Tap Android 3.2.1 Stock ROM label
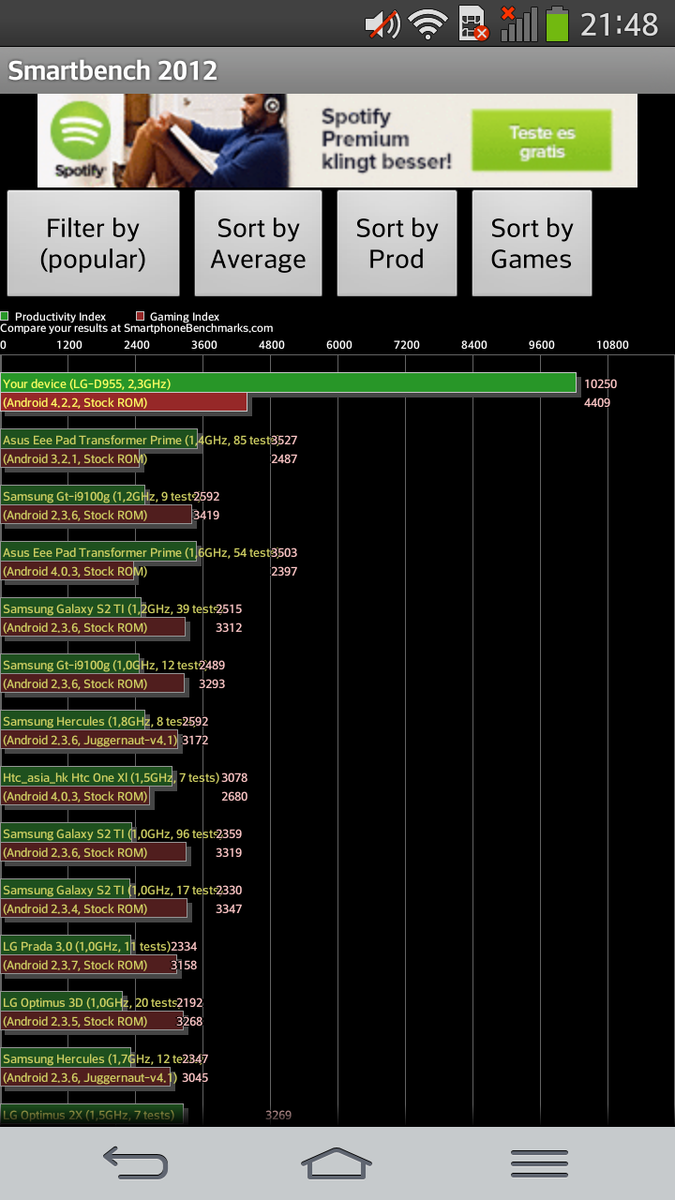Screen dimensions: 675x1200 [x=75, y=459]
